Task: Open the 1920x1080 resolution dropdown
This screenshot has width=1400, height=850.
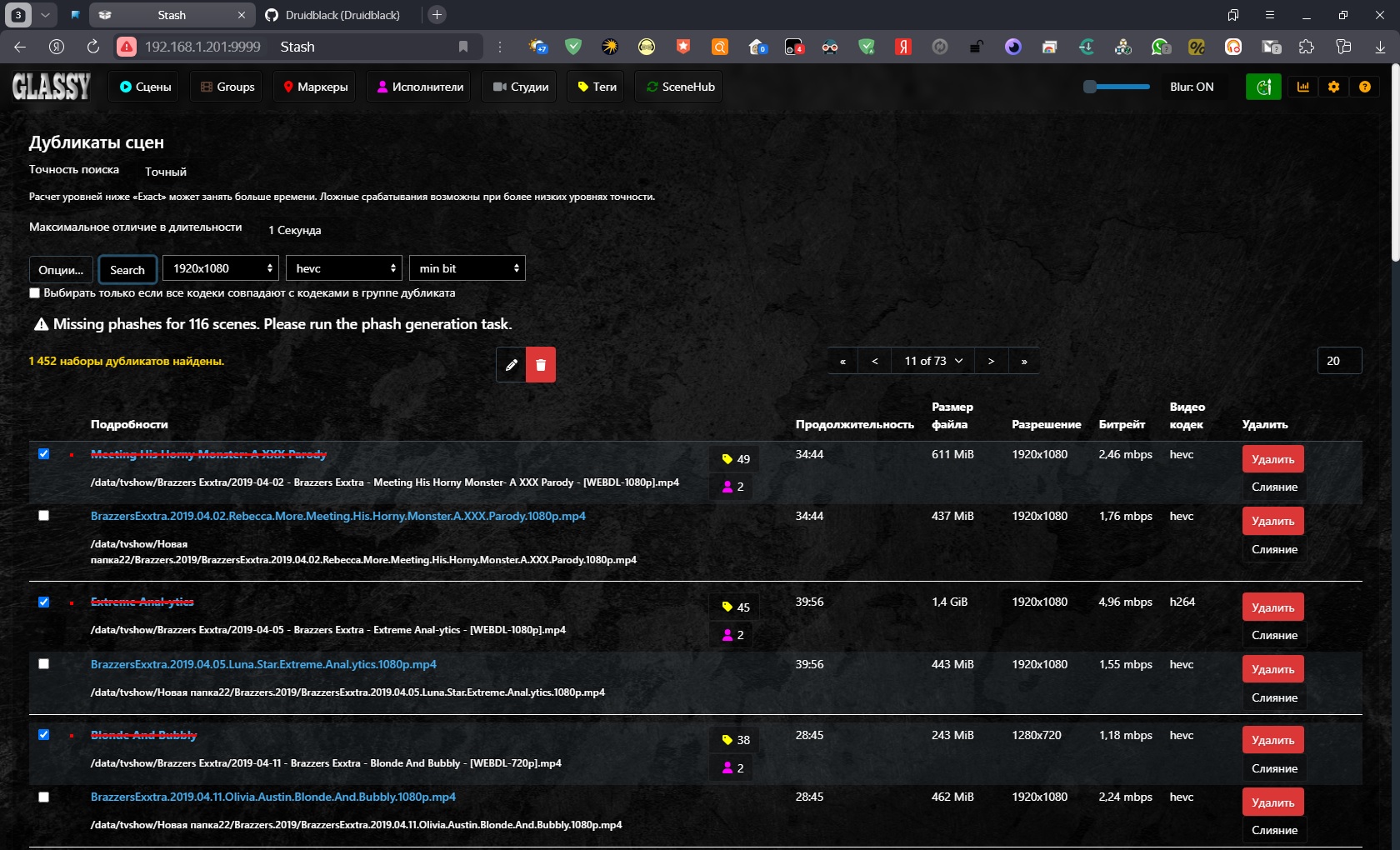Action: [221, 268]
